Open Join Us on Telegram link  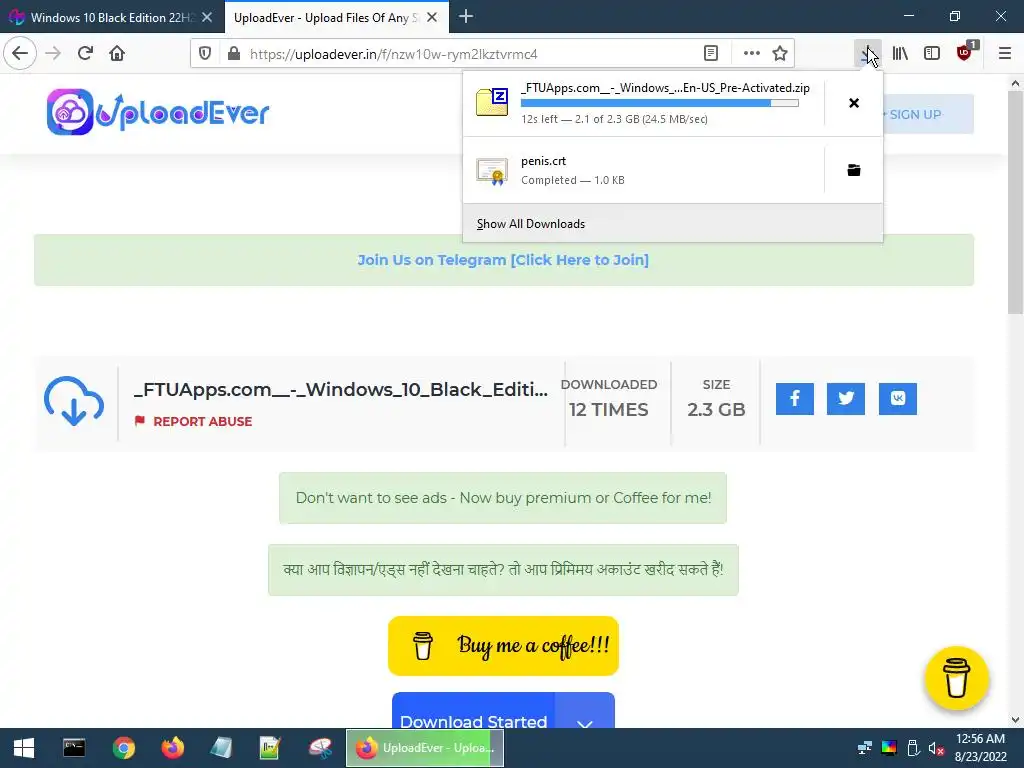pos(503,260)
